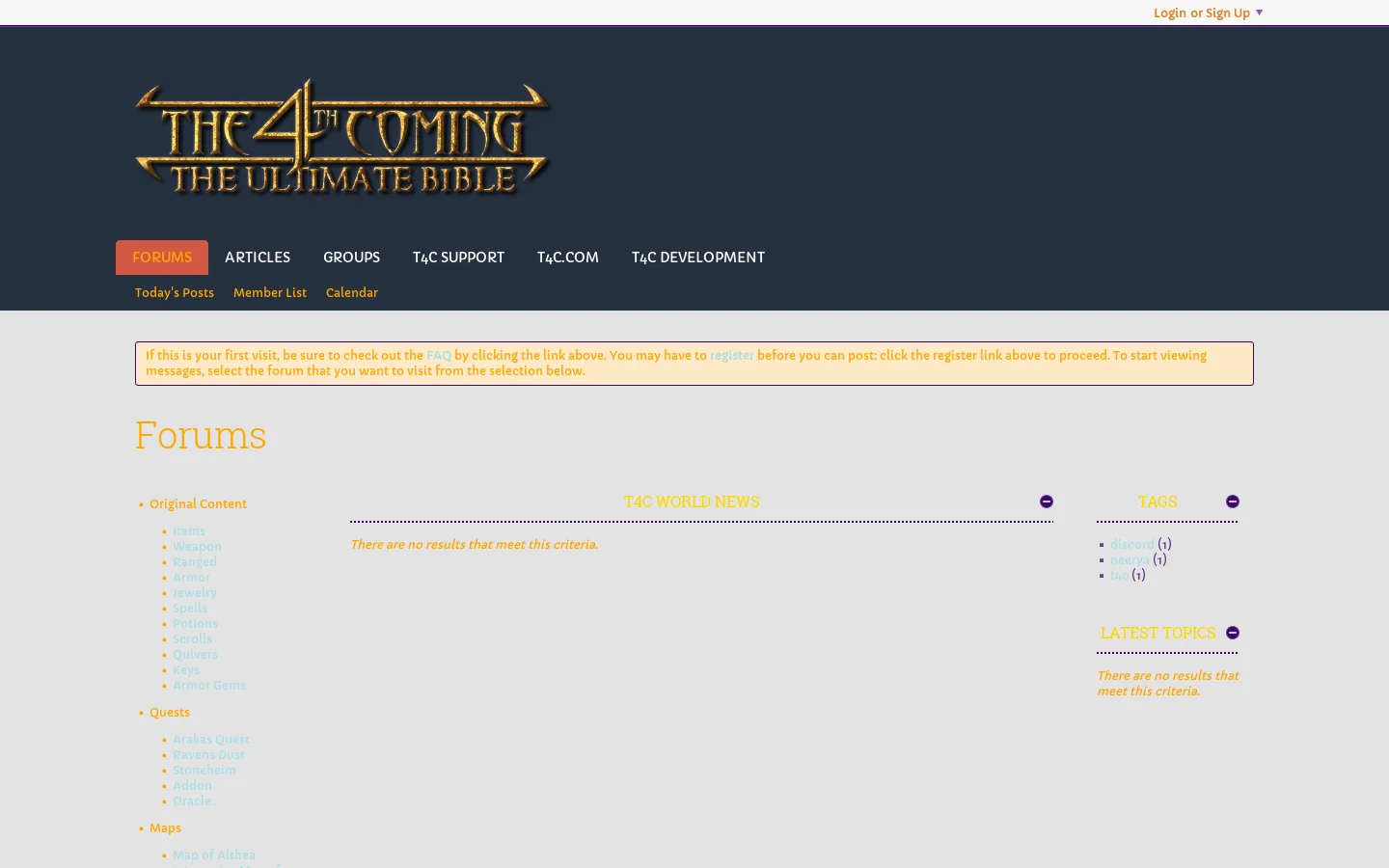The height and width of the screenshot is (868, 1389).
Task: Open the Map of Althea forum
Action: (x=214, y=854)
